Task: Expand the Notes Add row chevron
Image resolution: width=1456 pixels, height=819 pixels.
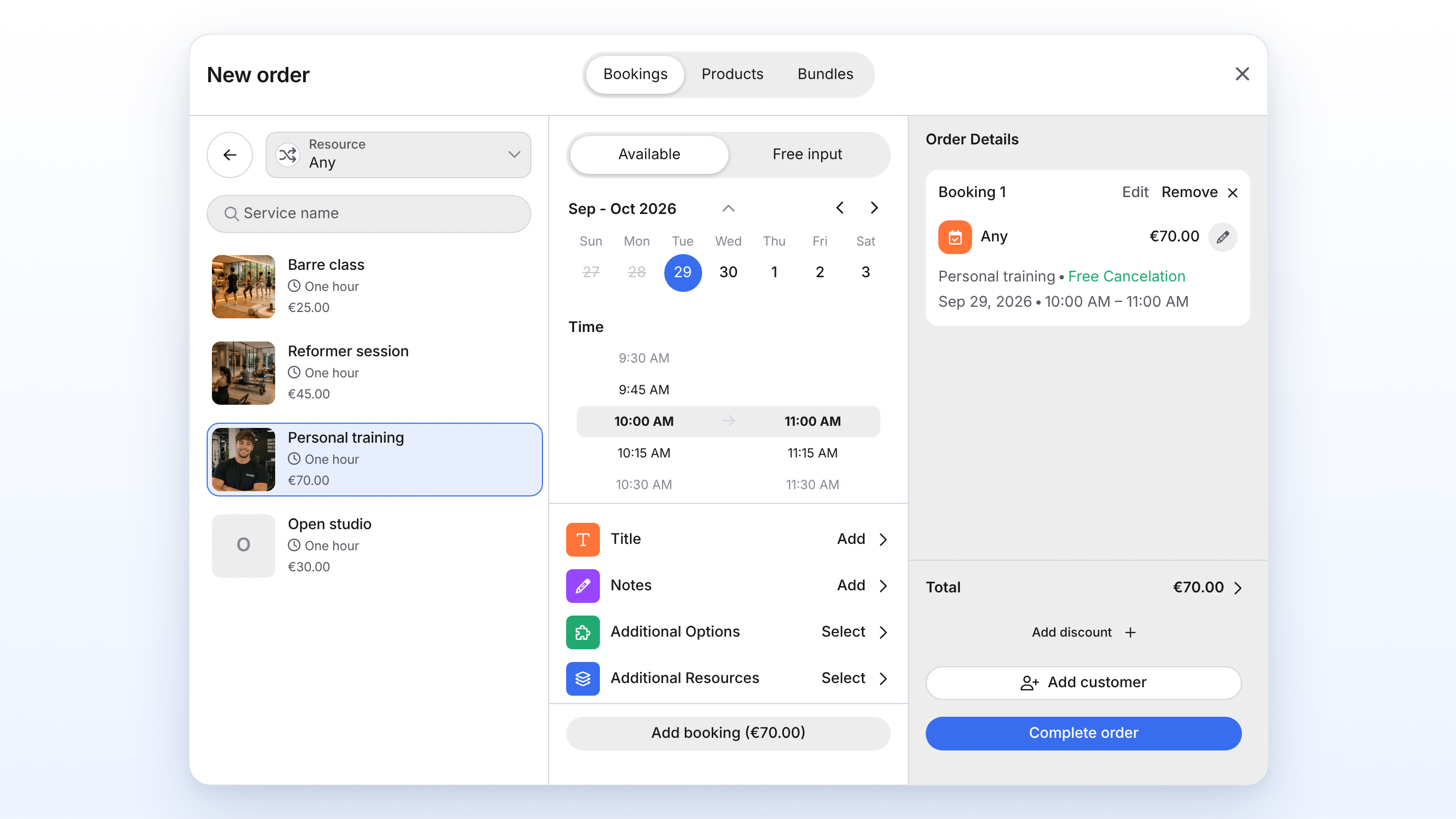Action: 883,586
